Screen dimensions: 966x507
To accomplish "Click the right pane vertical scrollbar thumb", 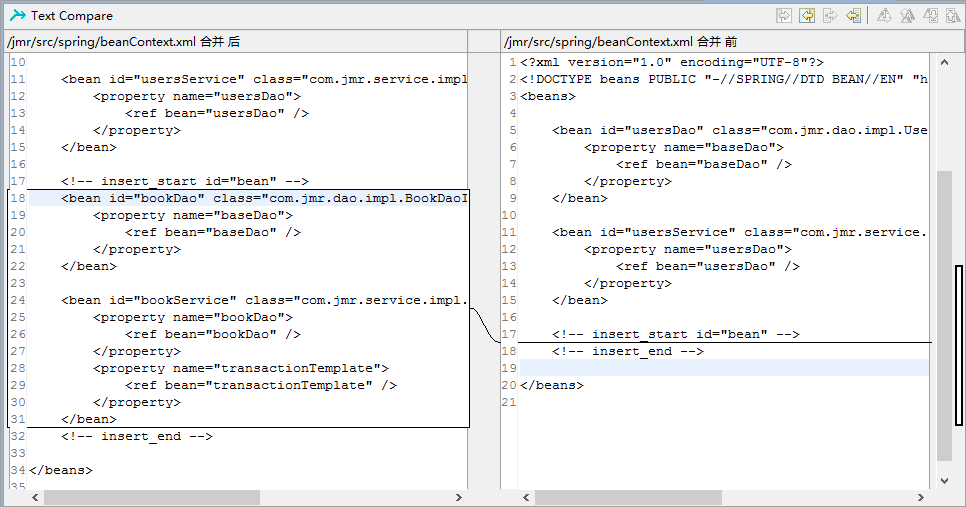I will (944, 315).
